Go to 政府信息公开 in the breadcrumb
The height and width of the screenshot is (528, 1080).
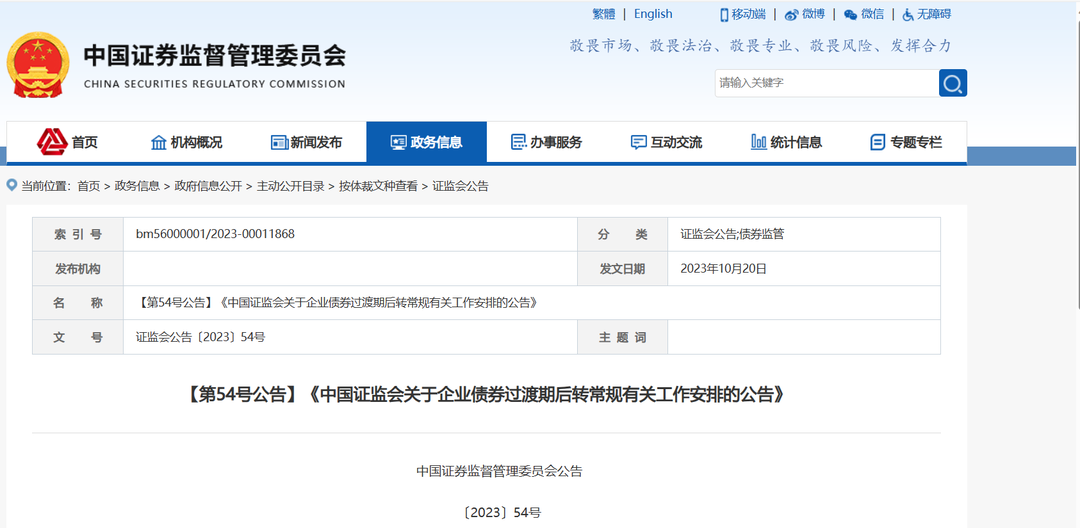tap(208, 186)
